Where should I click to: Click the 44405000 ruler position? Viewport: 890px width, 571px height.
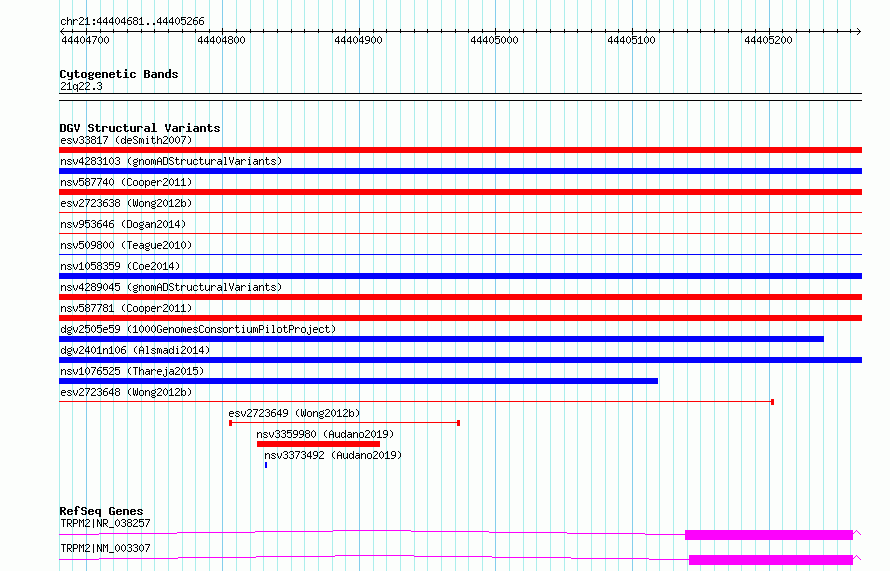(x=494, y=40)
